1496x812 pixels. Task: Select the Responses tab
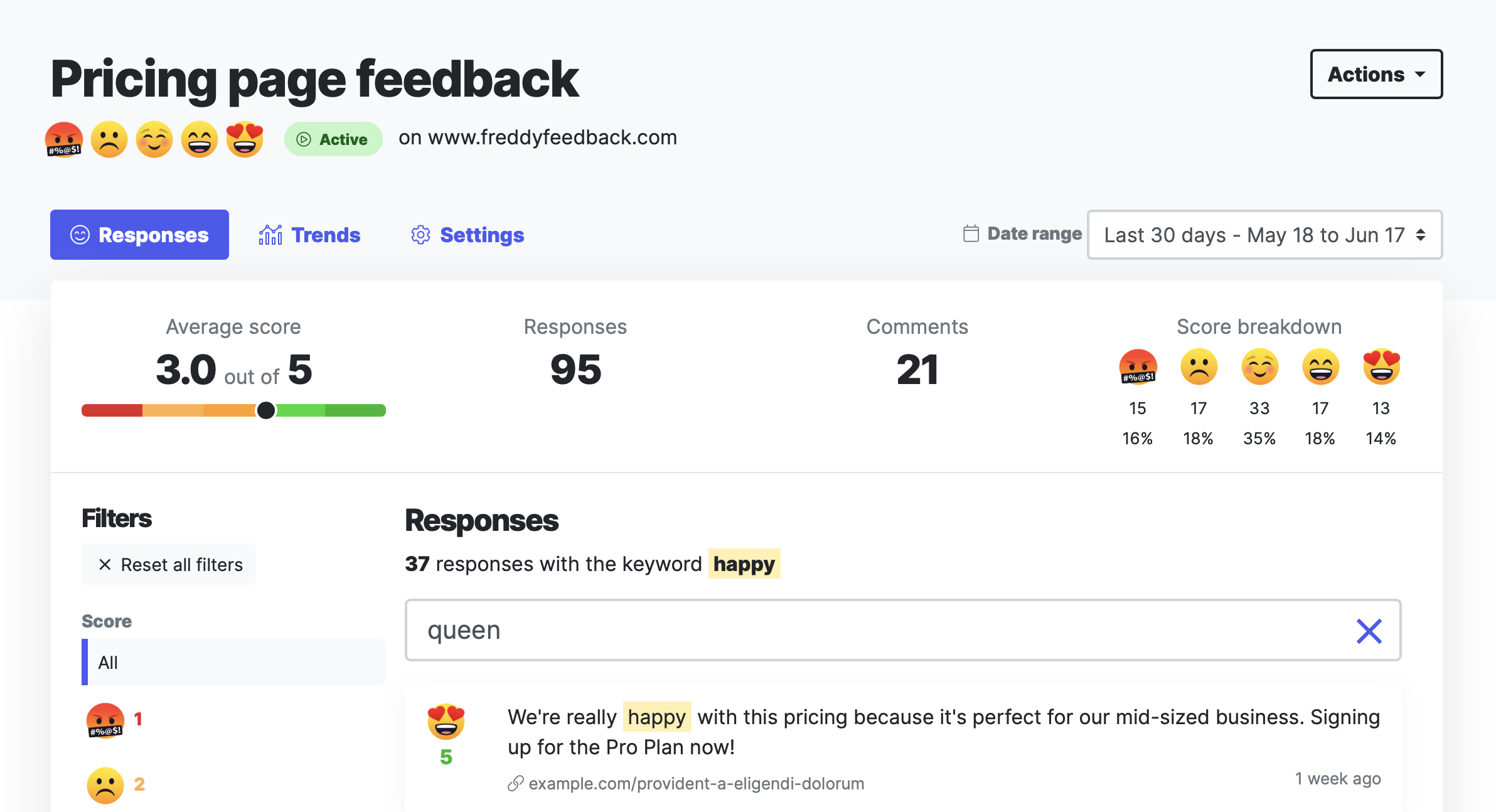tap(139, 235)
